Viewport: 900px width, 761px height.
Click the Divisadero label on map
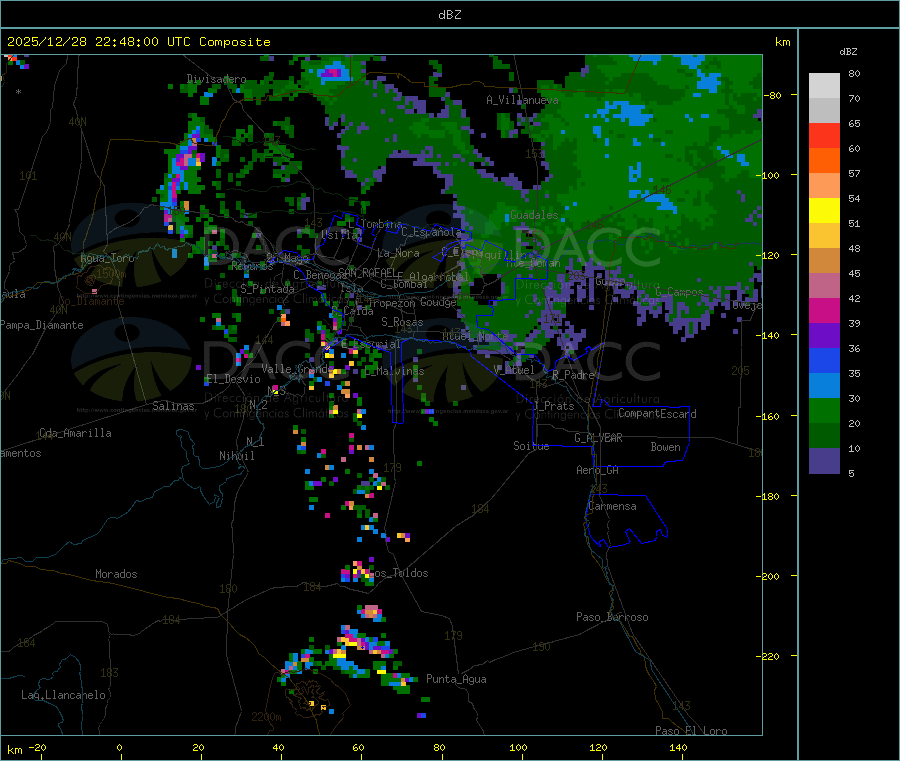216,79
